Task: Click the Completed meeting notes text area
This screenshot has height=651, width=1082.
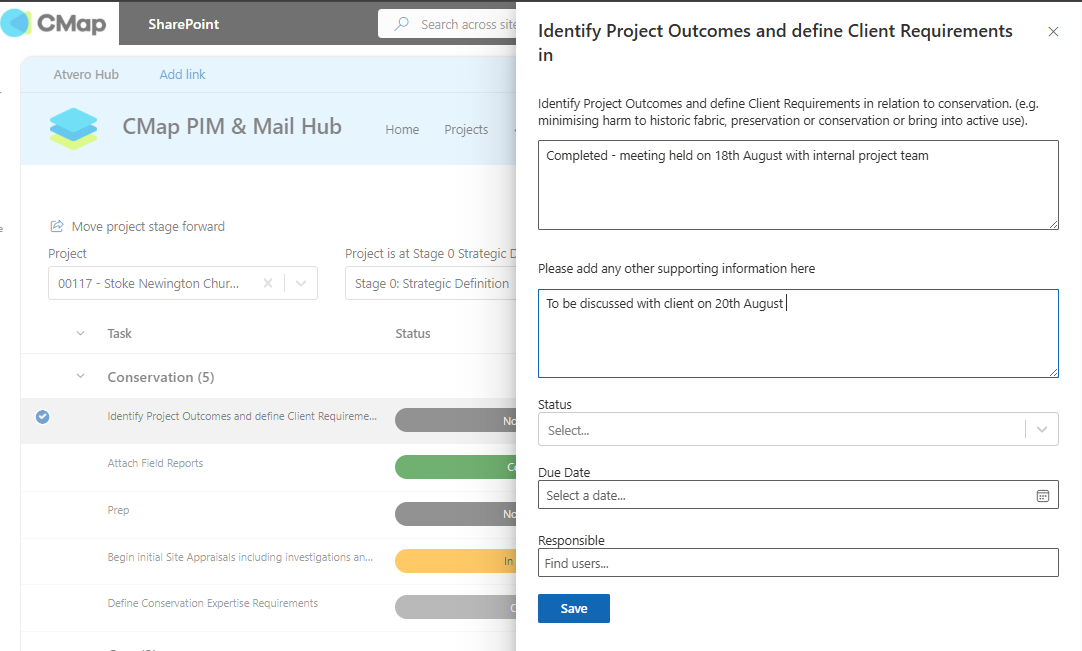Action: pos(798,185)
